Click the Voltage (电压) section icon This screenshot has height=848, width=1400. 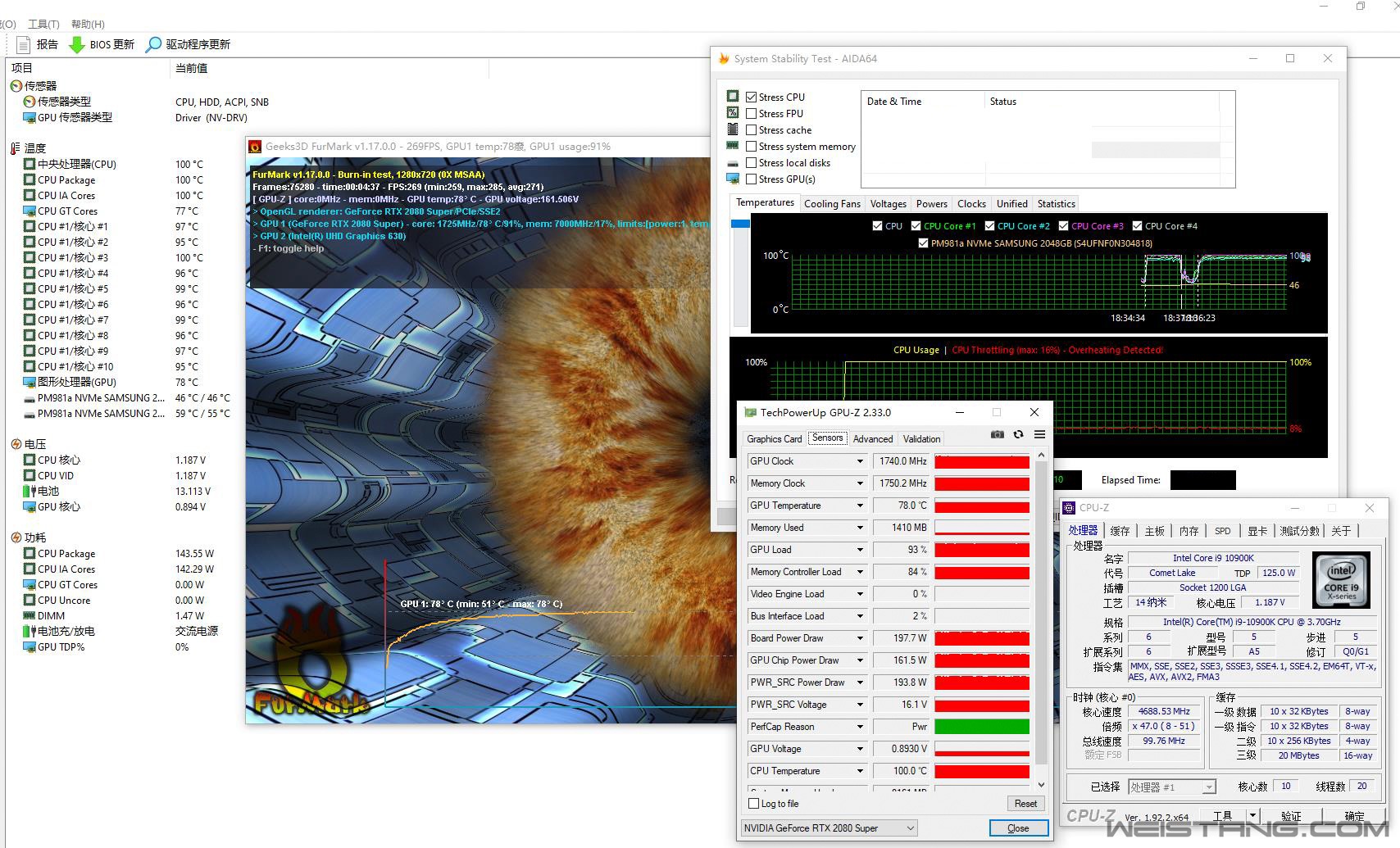click(16, 444)
